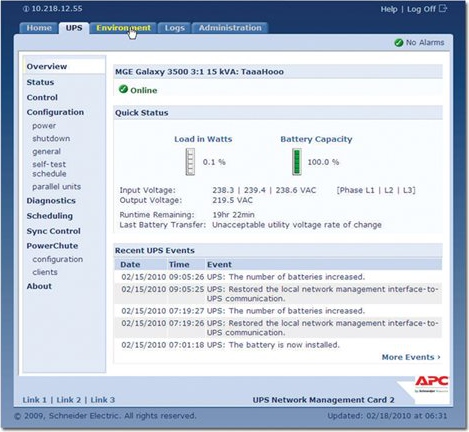Click Link 3 in the footer
Screen dimensions: 469x432
click(103, 400)
